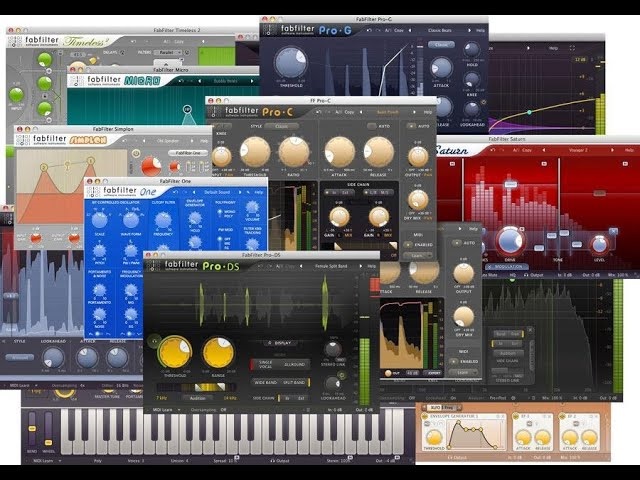Go to previous preset in Pro-G
640x480 pixels.
click(x=410, y=30)
